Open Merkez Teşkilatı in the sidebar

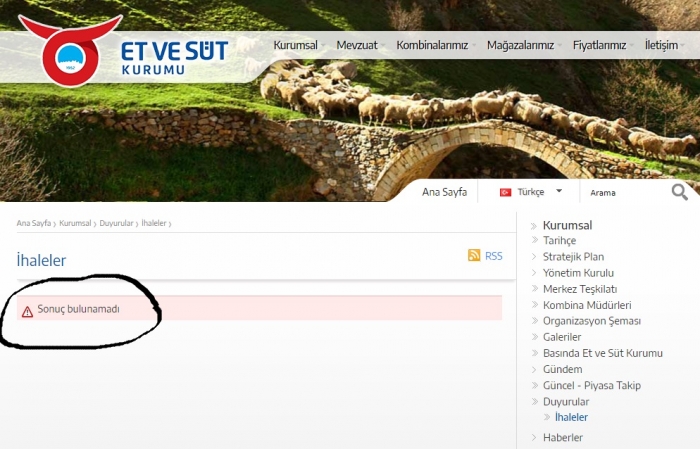pyautogui.click(x=580, y=289)
